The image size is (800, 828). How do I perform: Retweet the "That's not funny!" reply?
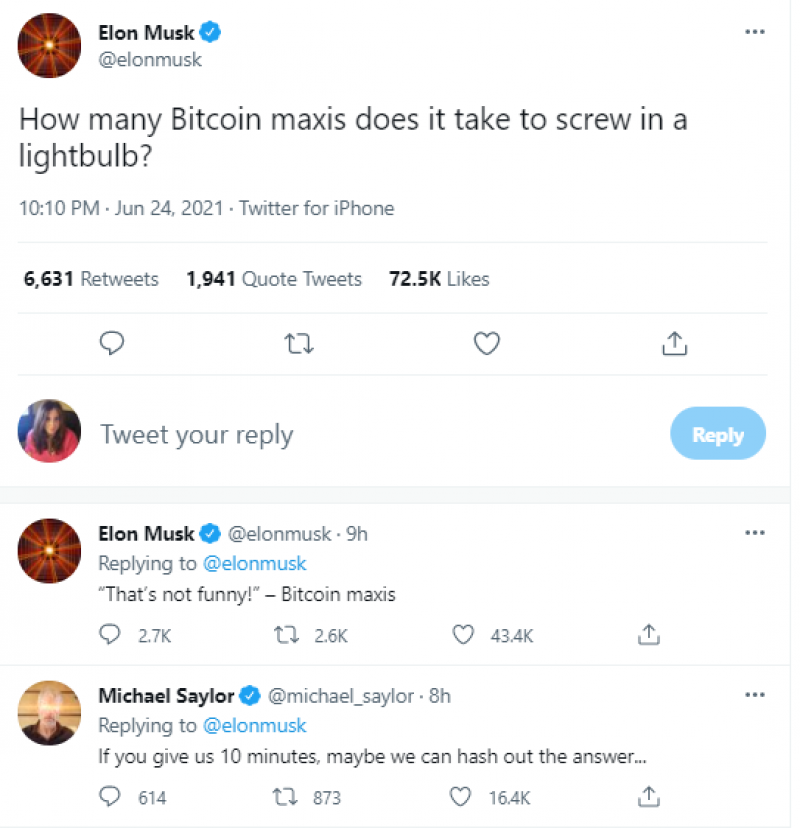(285, 634)
